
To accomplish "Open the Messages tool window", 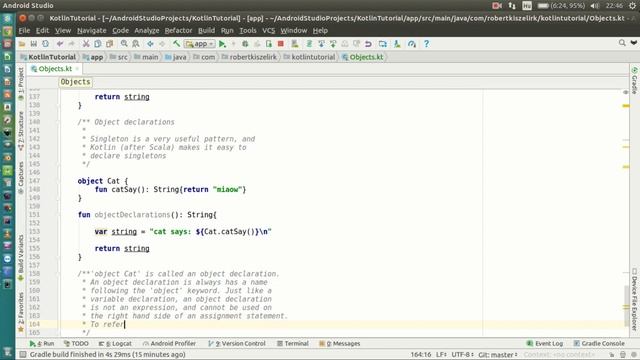I will [340, 344].
